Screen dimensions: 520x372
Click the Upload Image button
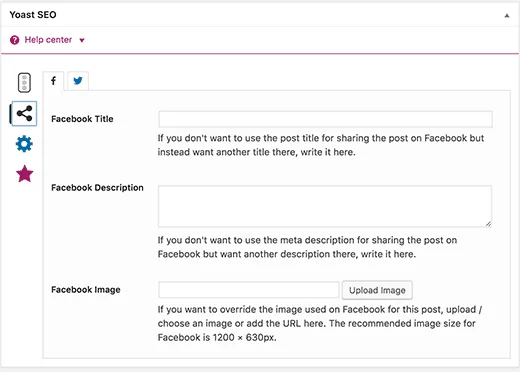coord(377,290)
